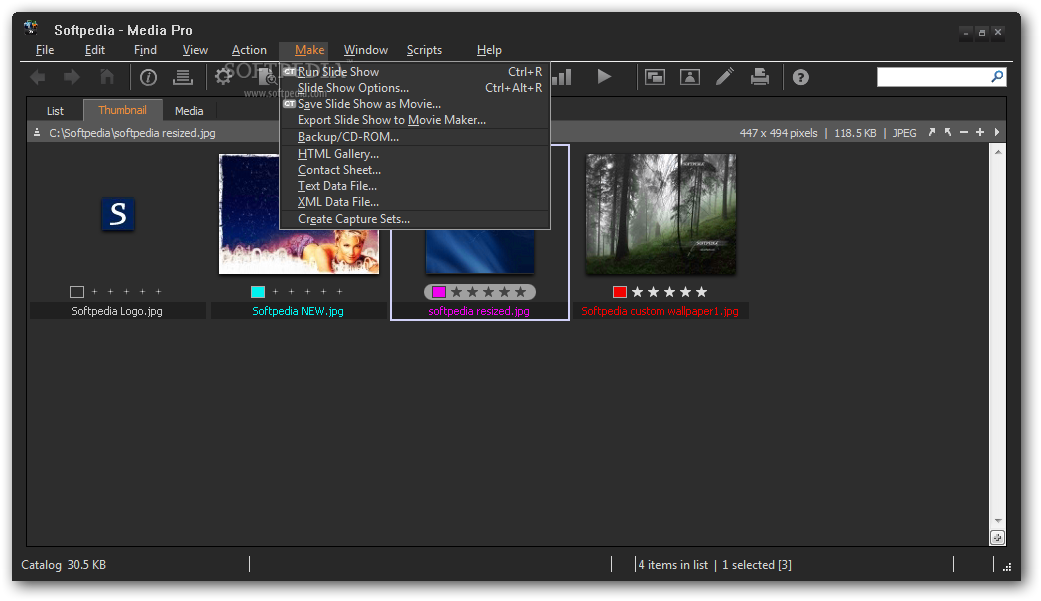Click the small icon below the scrollbar
Image resolution: width=1041 pixels, height=601 pixels.
pyautogui.click(x=997, y=538)
